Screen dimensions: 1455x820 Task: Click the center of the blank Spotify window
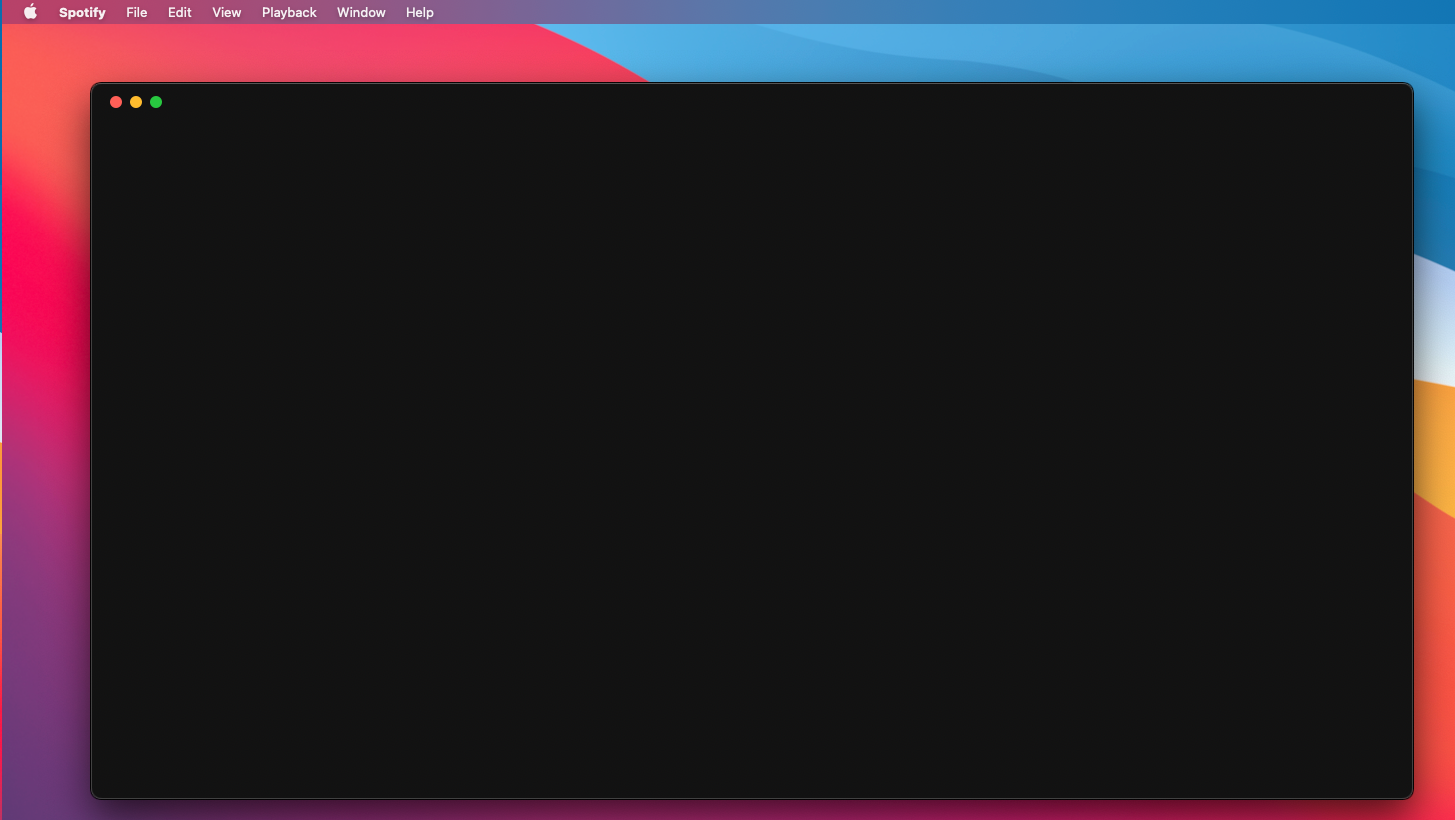click(751, 441)
